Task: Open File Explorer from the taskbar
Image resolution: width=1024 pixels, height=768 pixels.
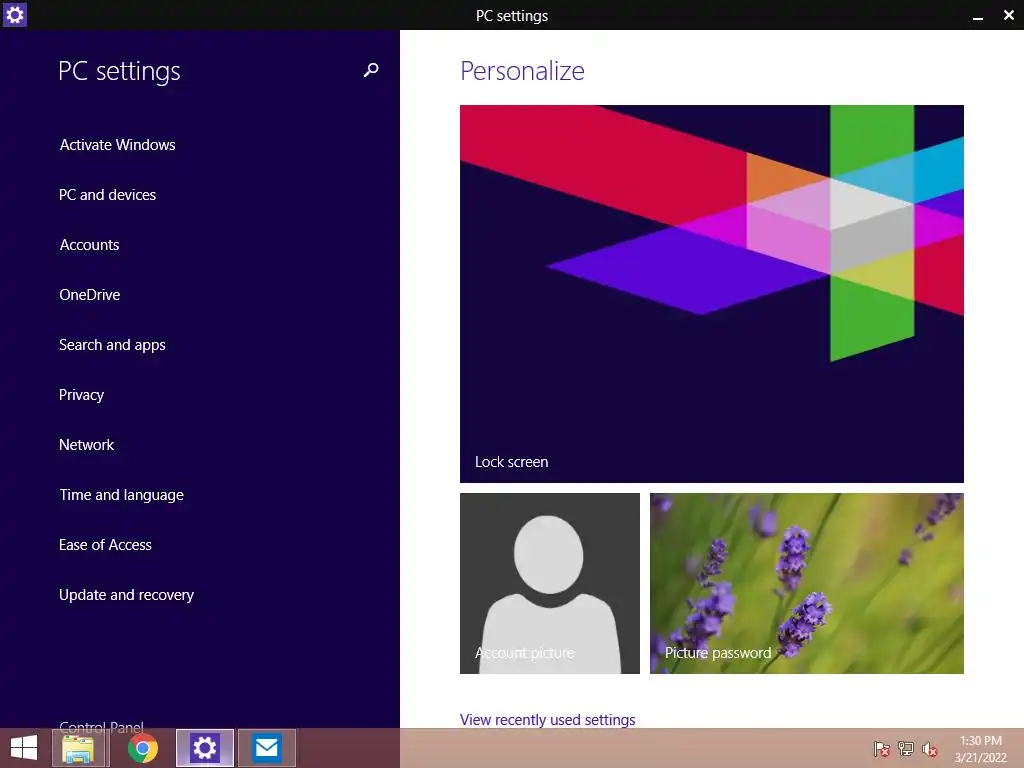Action: (x=78, y=748)
